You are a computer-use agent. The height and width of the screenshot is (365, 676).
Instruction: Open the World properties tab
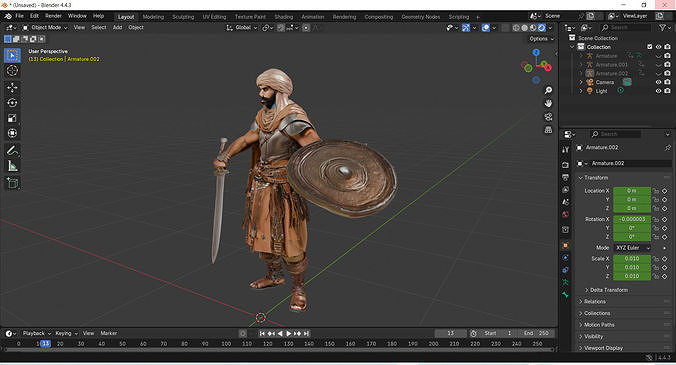click(x=566, y=214)
